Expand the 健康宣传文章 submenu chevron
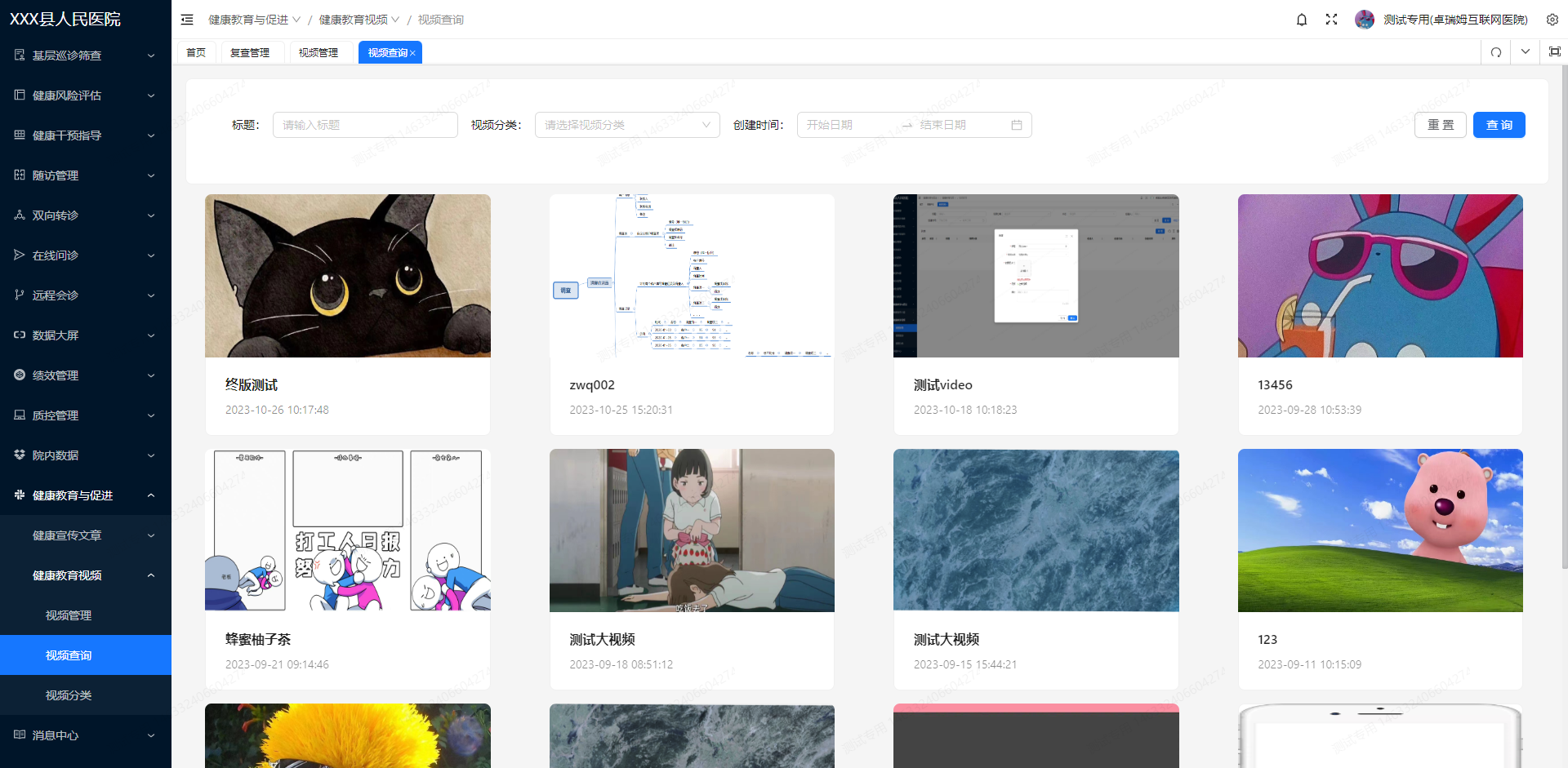1568x768 pixels. [x=151, y=535]
